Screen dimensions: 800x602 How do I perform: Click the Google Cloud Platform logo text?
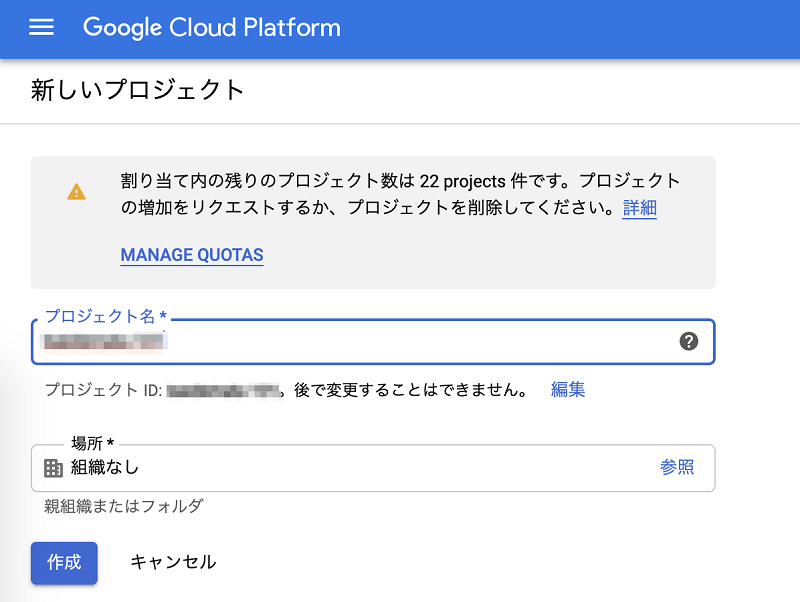pos(212,28)
